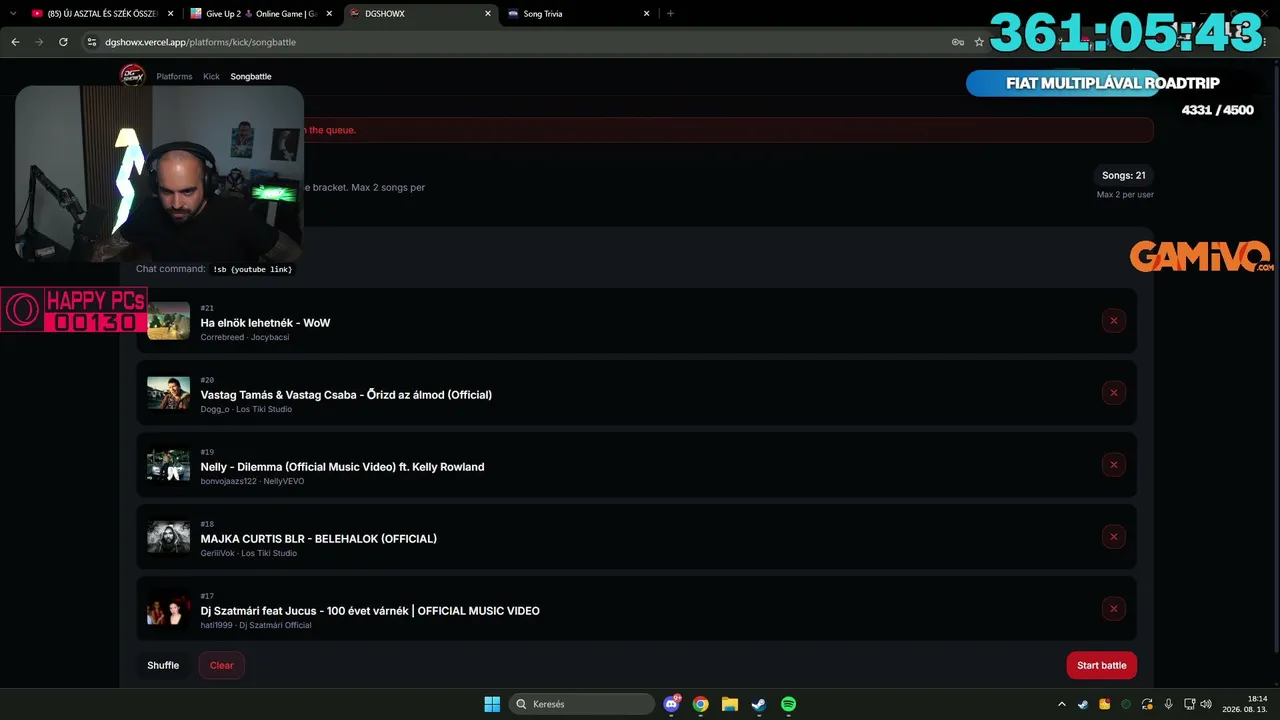1280x720 pixels.
Task: Close the DGSHOWX tab
Action: (x=488, y=14)
